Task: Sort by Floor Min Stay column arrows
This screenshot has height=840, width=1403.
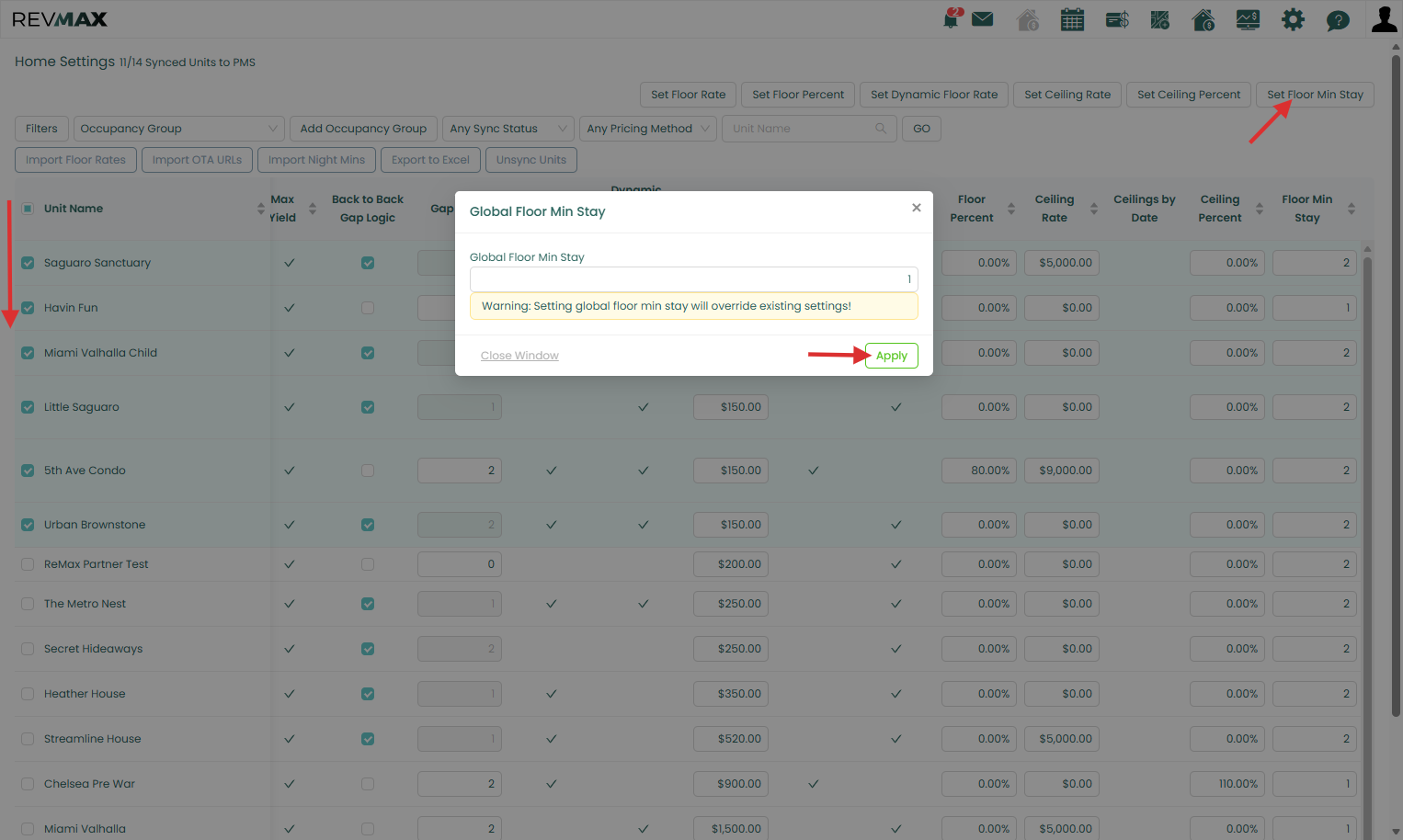Action: 1351,209
